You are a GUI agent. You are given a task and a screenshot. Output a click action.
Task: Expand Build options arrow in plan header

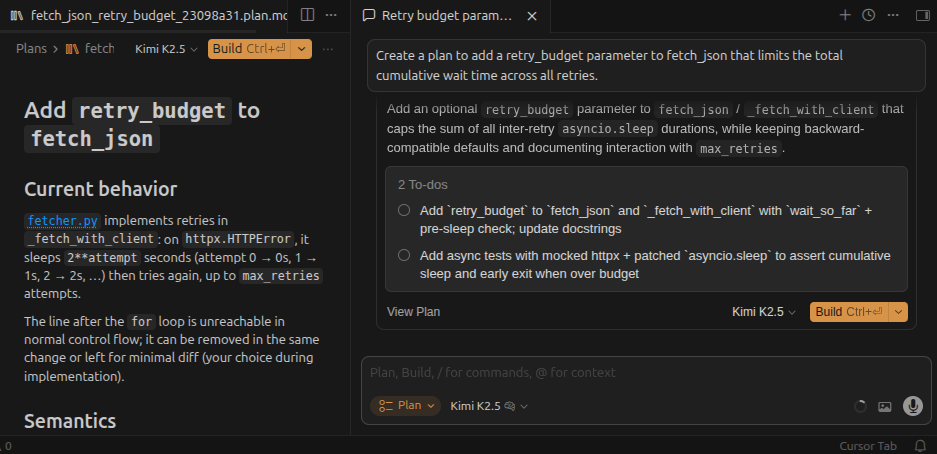pyautogui.click(x=302, y=49)
